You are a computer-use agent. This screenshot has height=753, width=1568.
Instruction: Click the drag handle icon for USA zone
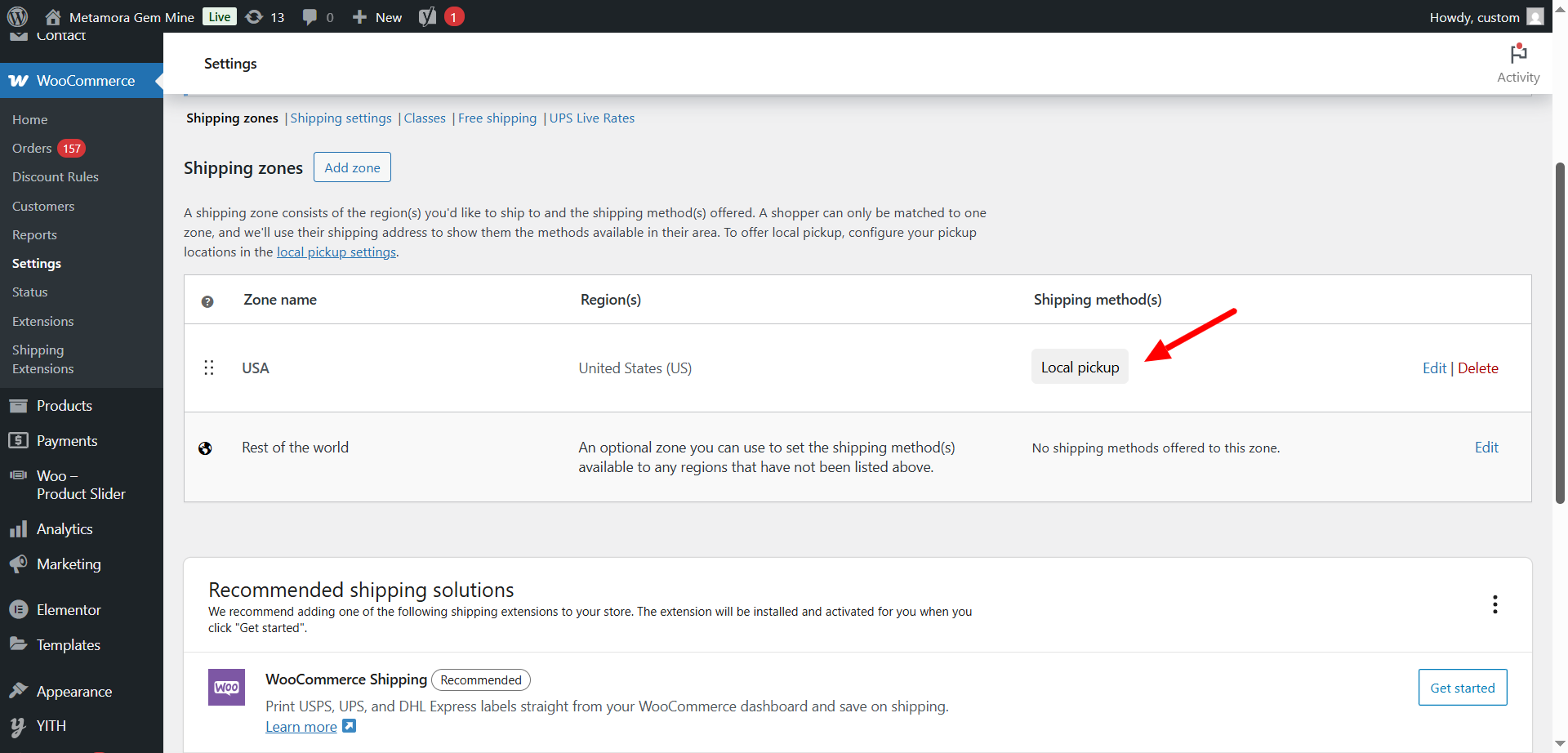[209, 368]
